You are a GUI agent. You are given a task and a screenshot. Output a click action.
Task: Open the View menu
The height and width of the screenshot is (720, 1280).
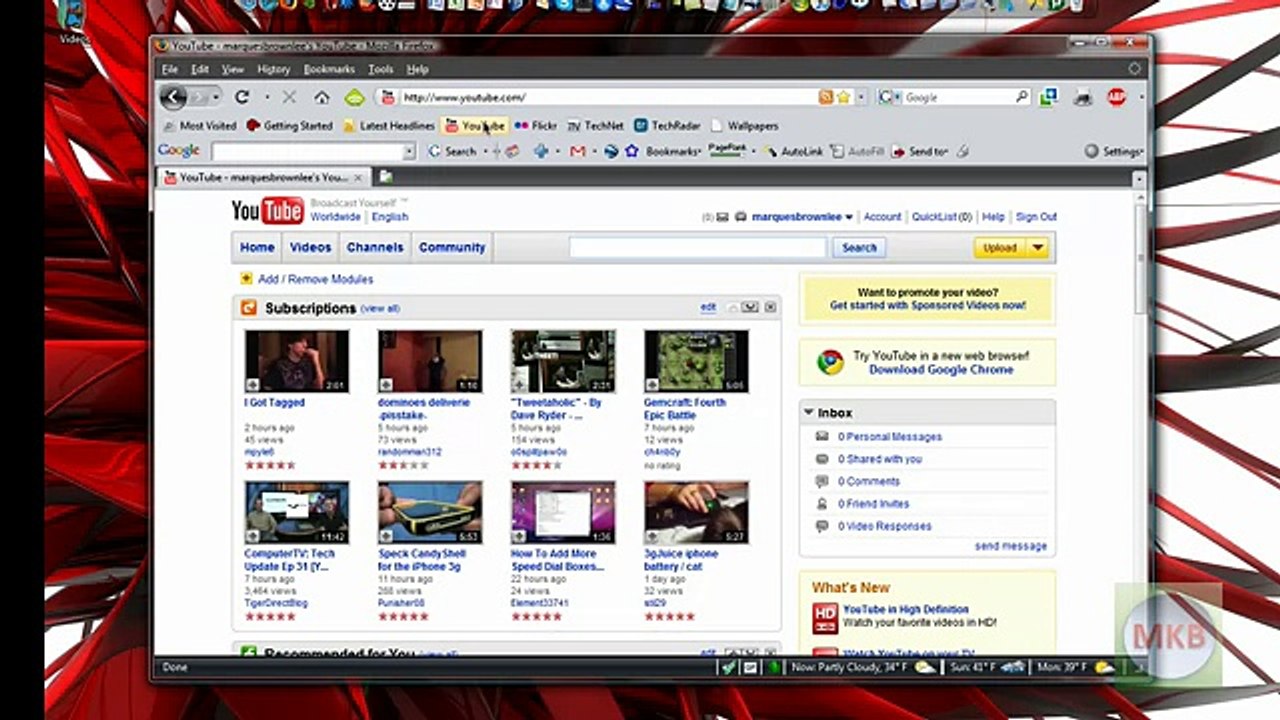(233, 69)
